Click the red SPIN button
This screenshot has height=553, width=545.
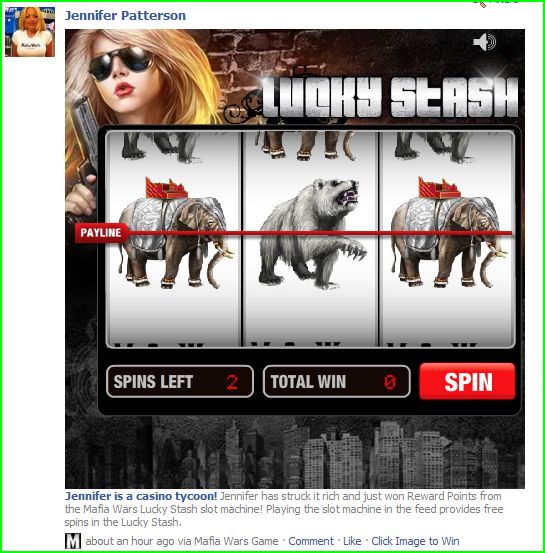[467, 382]
